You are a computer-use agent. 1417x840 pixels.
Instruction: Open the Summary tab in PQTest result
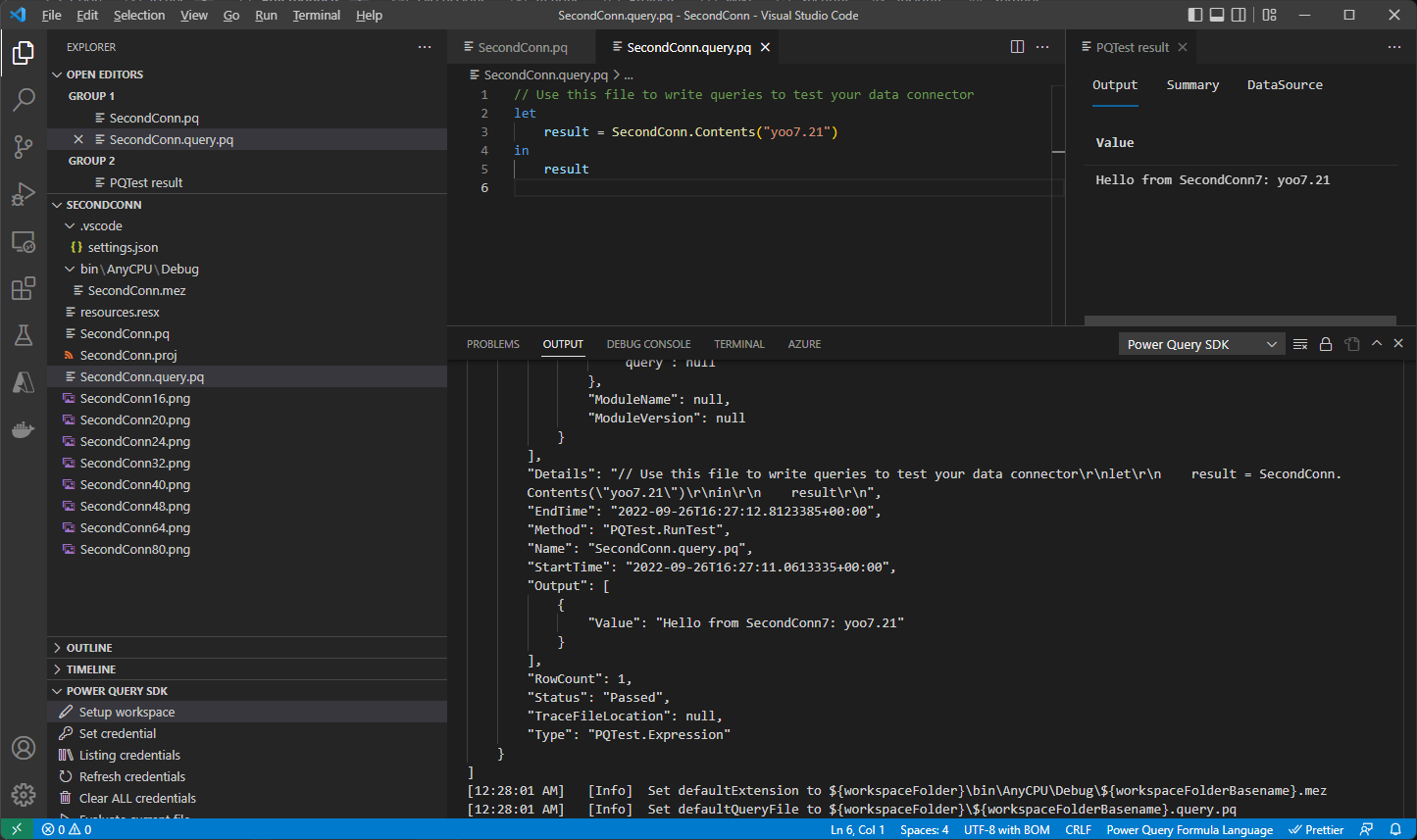point(1192,85)
